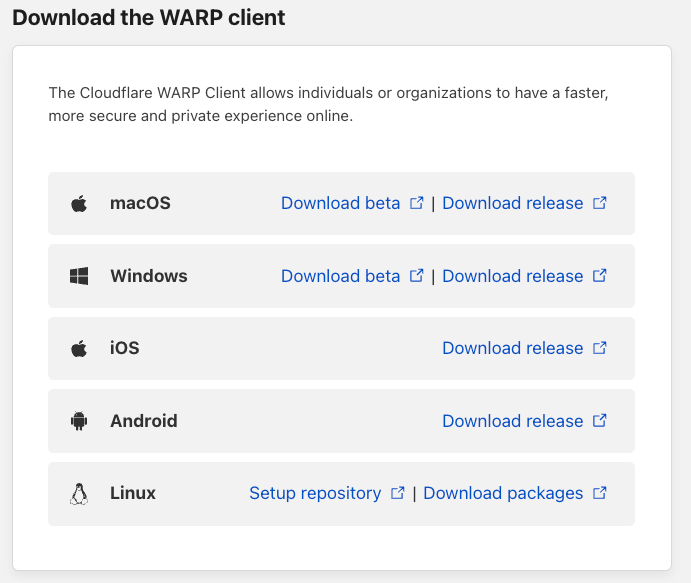Viewport: 691px width, 583px height.
Task: Click the Apple logo in macOS row
Action: [79, 204]
